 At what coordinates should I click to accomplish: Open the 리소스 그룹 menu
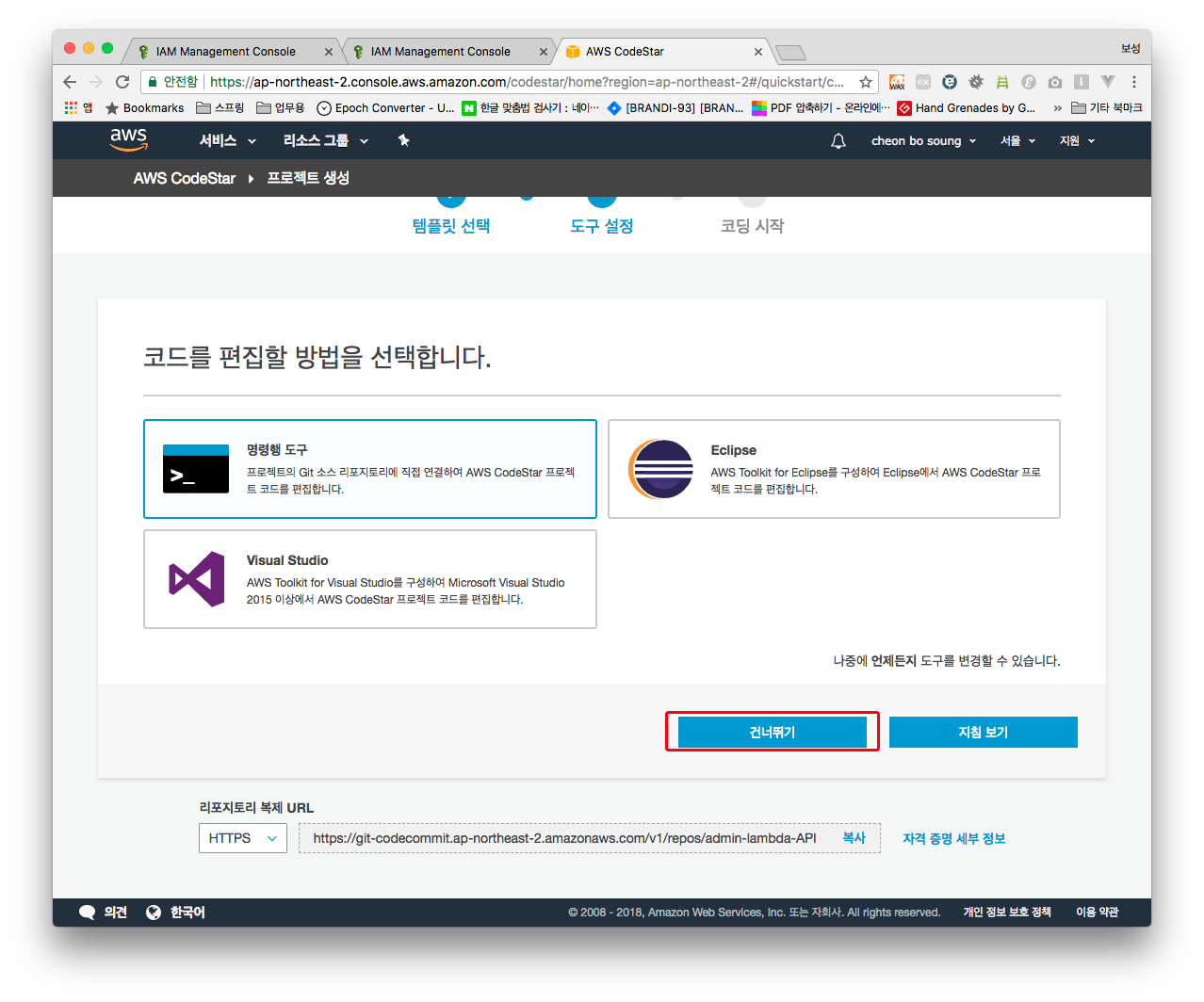click(x=325, y=141)
